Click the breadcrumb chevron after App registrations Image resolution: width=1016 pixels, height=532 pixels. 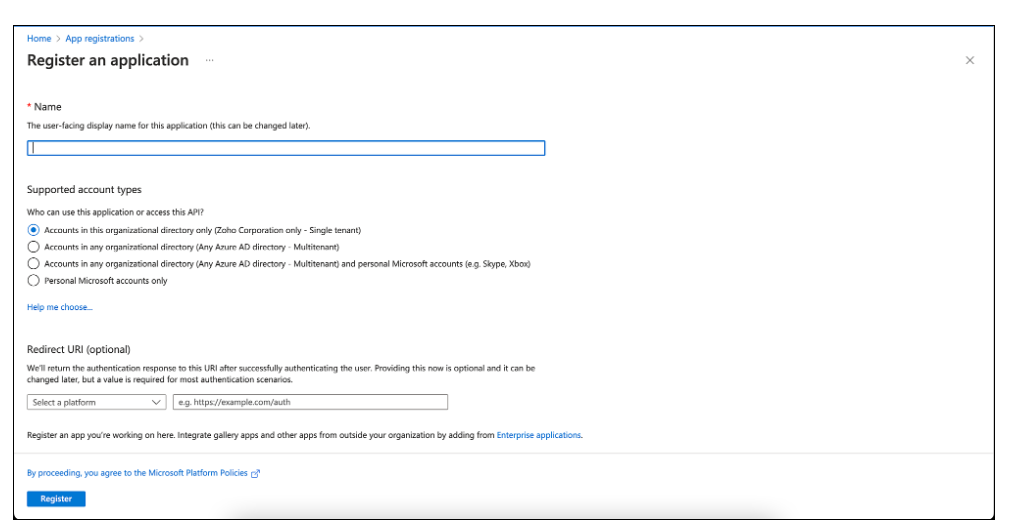click(142, 39)
